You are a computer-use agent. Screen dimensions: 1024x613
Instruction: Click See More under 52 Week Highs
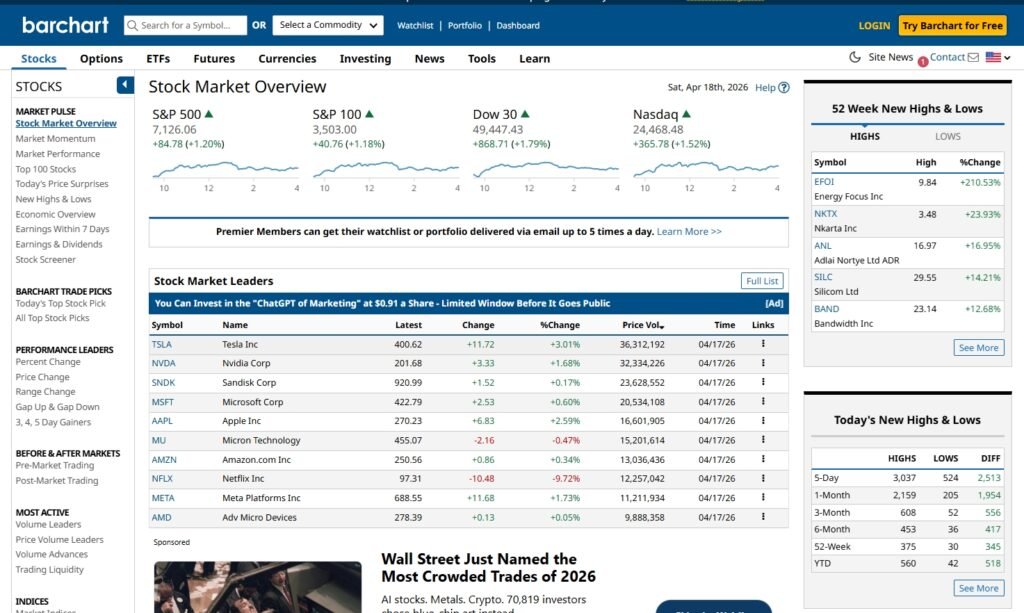coord(978,347)
